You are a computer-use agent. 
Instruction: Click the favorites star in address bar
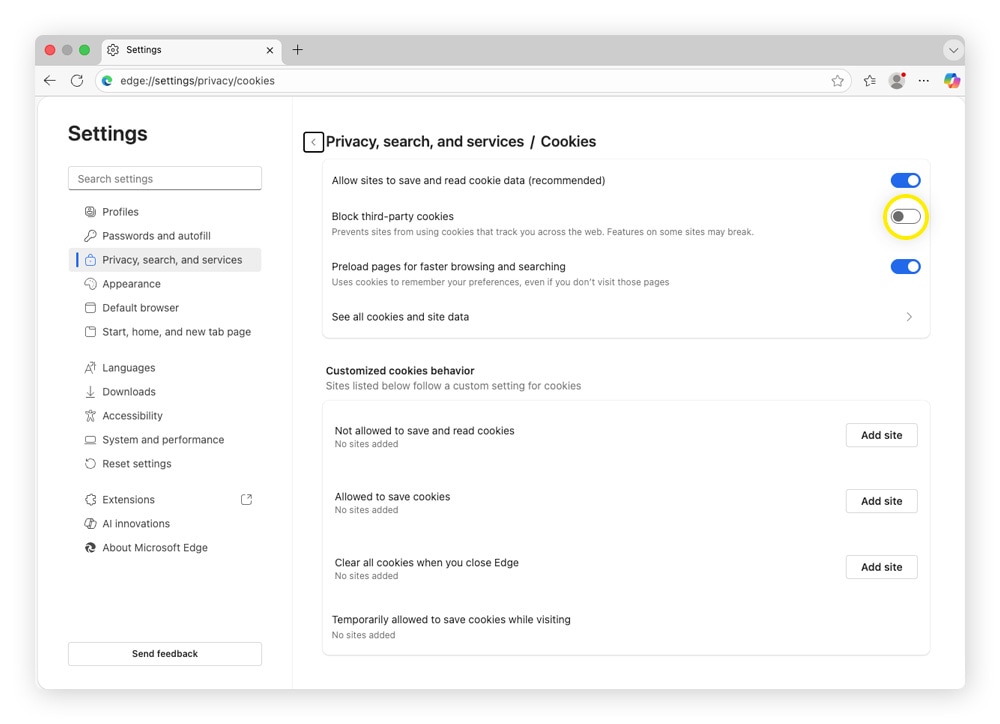838,80
